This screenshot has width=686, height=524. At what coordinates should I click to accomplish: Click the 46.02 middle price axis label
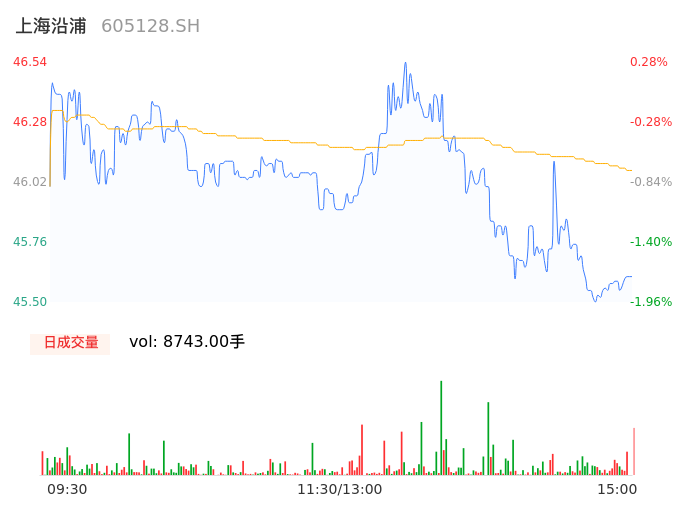(x=30, y=182)
